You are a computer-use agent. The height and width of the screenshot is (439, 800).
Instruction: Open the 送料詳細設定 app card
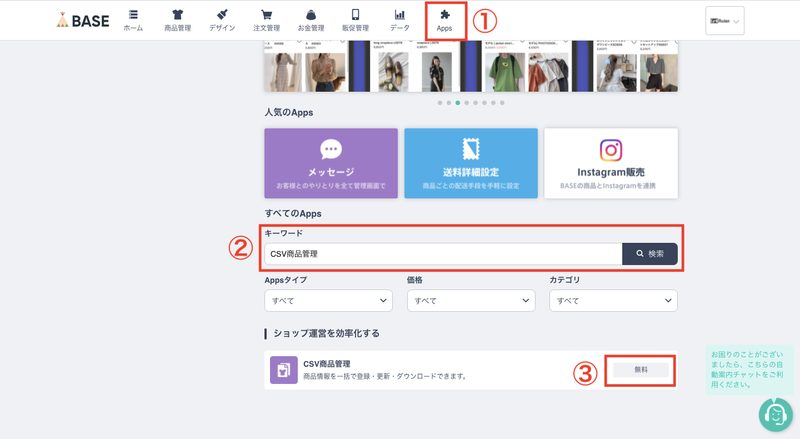[471, 163]
